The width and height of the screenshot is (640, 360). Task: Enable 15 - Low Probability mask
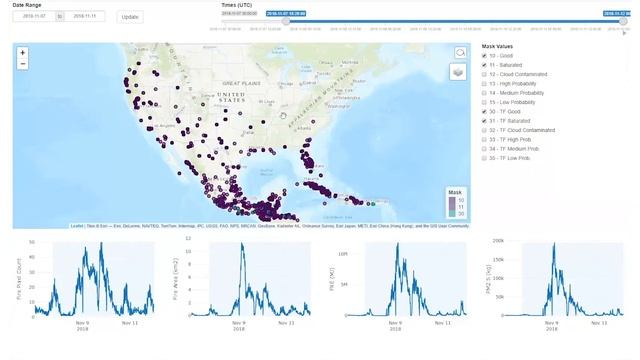pos(484,102)
